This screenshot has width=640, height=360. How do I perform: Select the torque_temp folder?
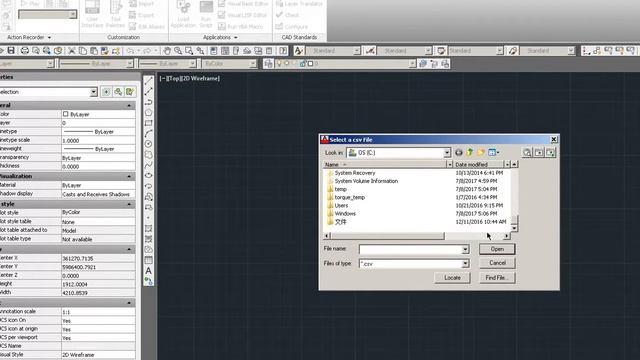[x=349, y=197]
